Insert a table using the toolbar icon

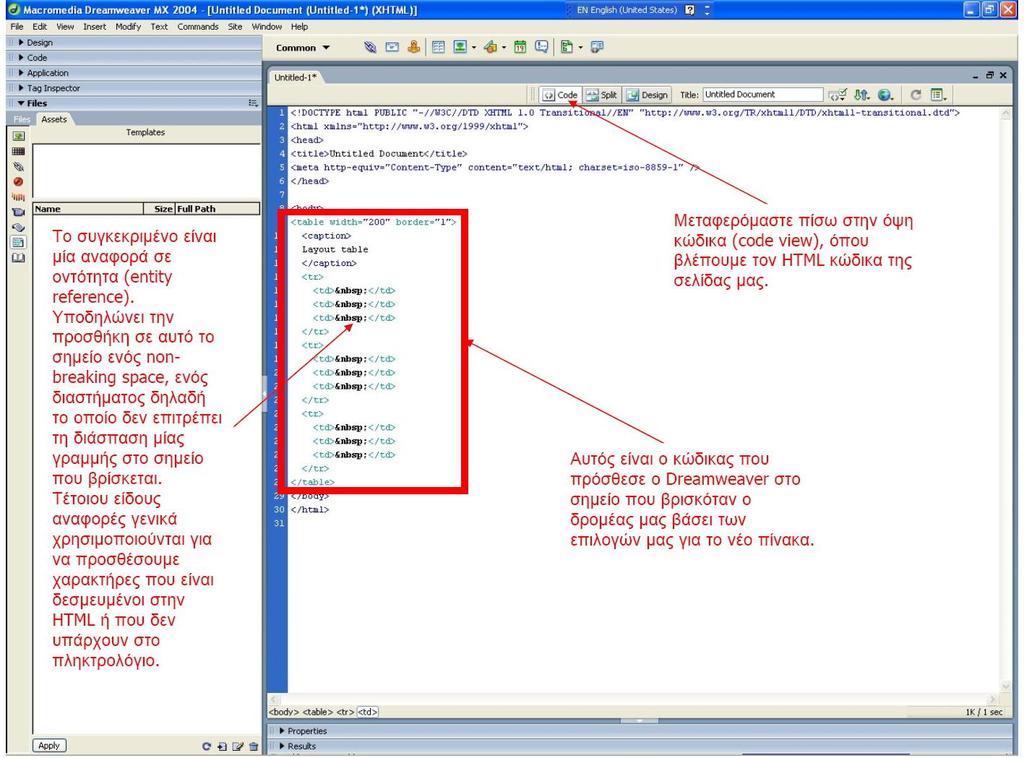[x=438, y=47]
